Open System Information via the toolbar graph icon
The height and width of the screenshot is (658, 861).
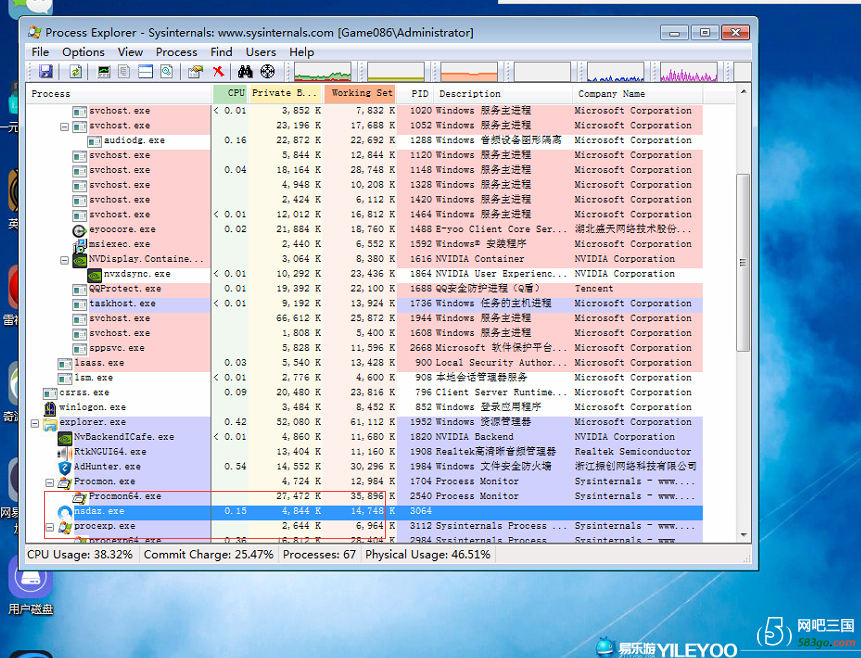(x=103, y=72)
